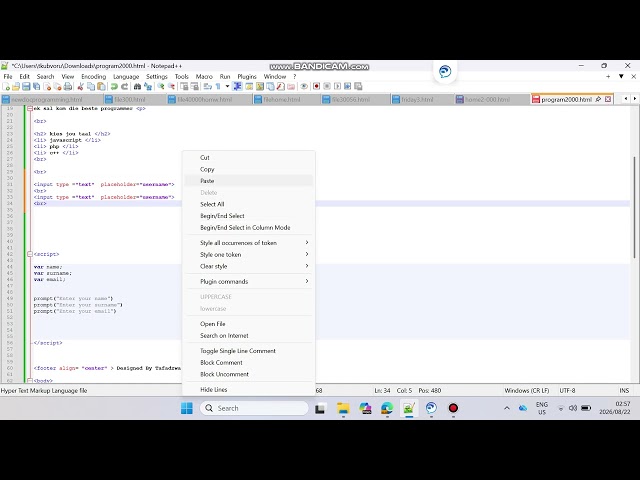
Task: Toggle Word Wrap in the toolbar
Action: point(207,87)
